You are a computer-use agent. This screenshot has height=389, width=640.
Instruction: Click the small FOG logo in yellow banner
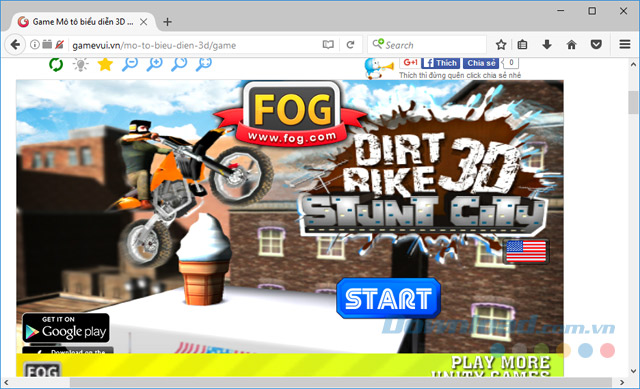[42, 369]
